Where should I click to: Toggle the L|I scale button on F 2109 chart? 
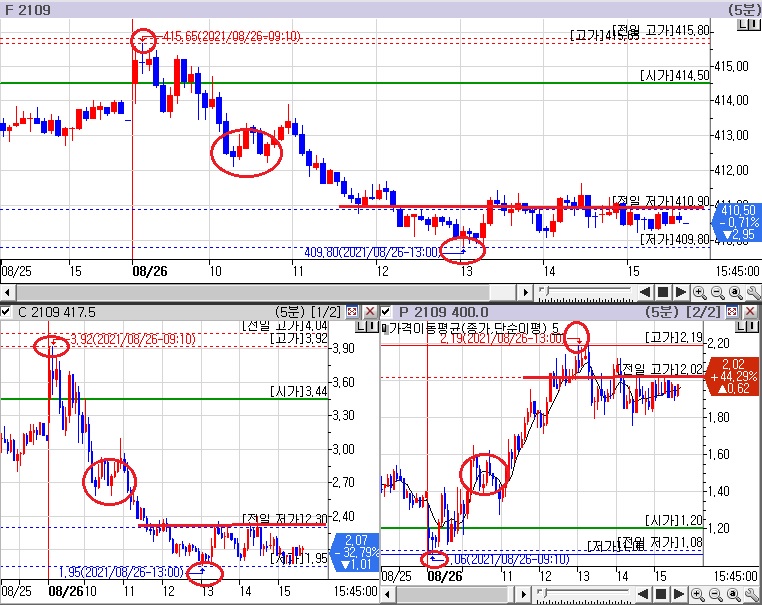748,25
